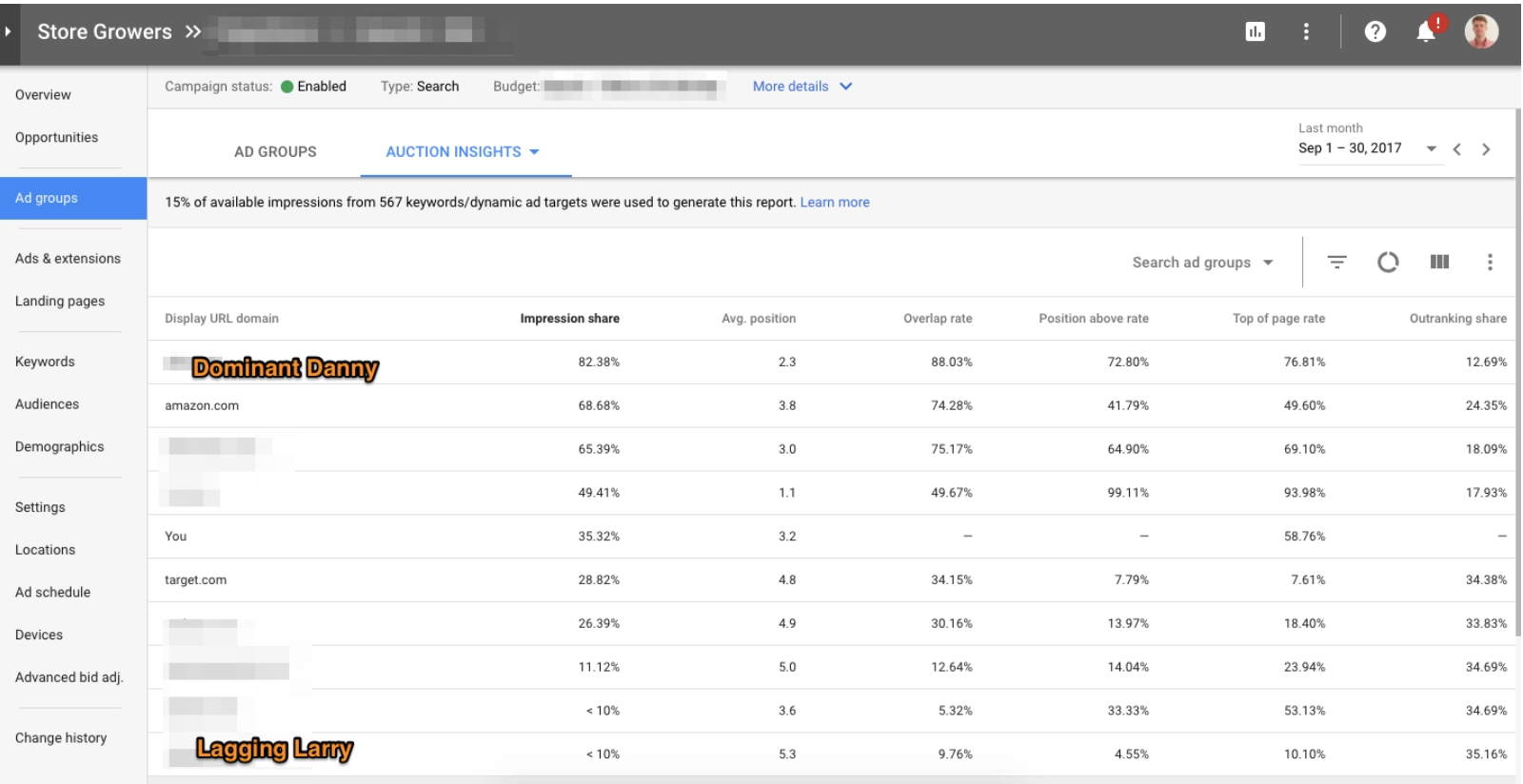The width and height of the screenshot is (1523, 784).
Task: Click the segment circle icon
Action: [x=1388, y=262]
